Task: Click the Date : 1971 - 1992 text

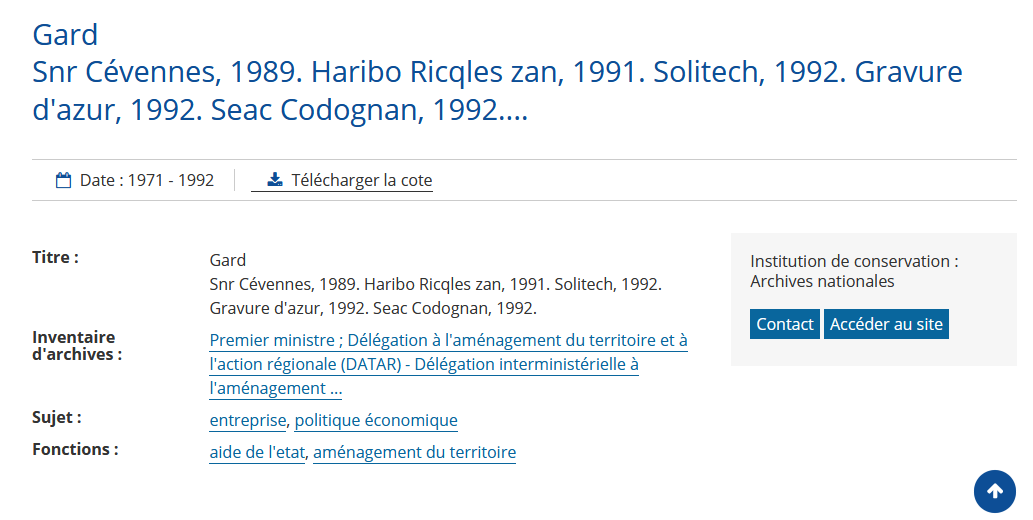Action: (x=147, y=181)
